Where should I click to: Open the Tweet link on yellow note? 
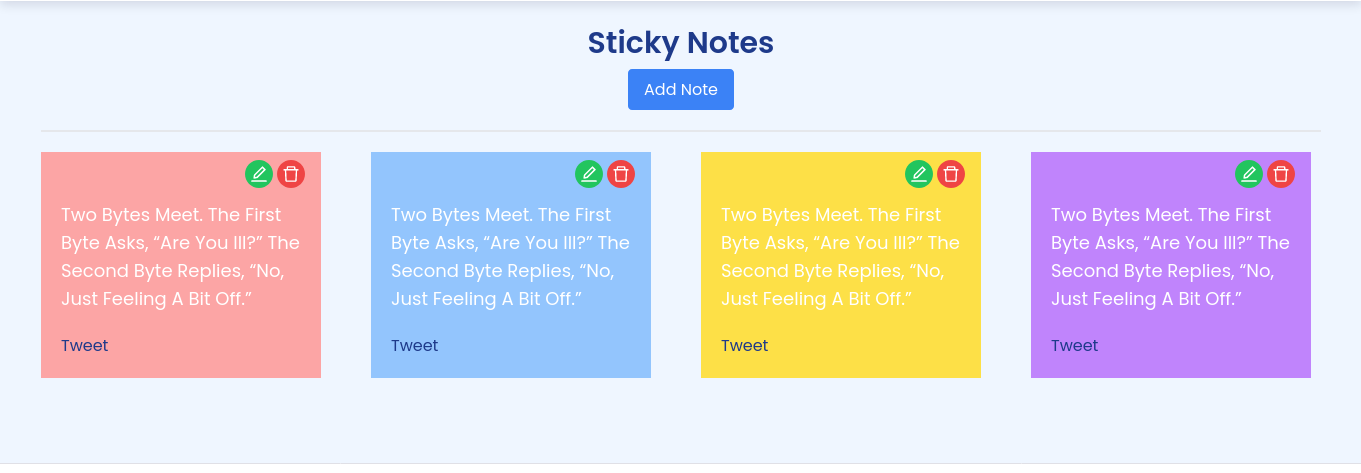tap(745, 346)
